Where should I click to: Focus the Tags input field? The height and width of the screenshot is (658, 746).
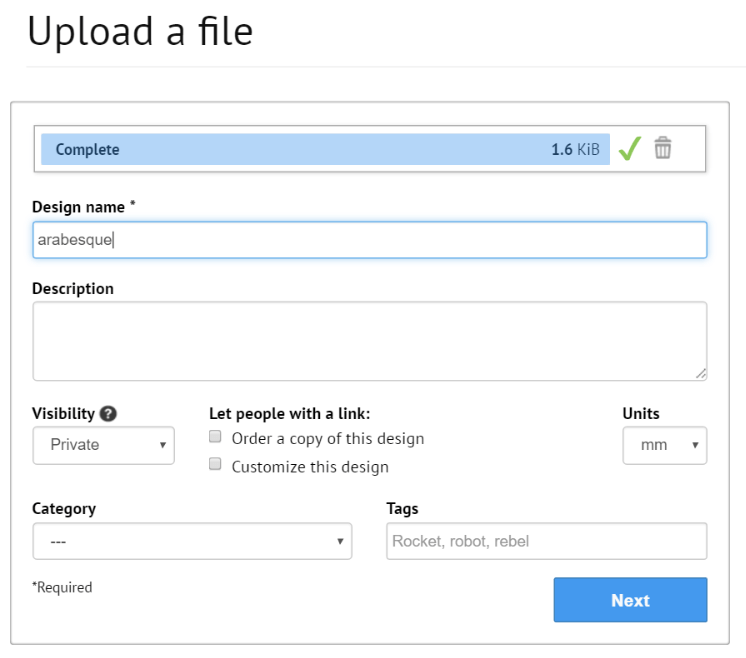point(547,541)
